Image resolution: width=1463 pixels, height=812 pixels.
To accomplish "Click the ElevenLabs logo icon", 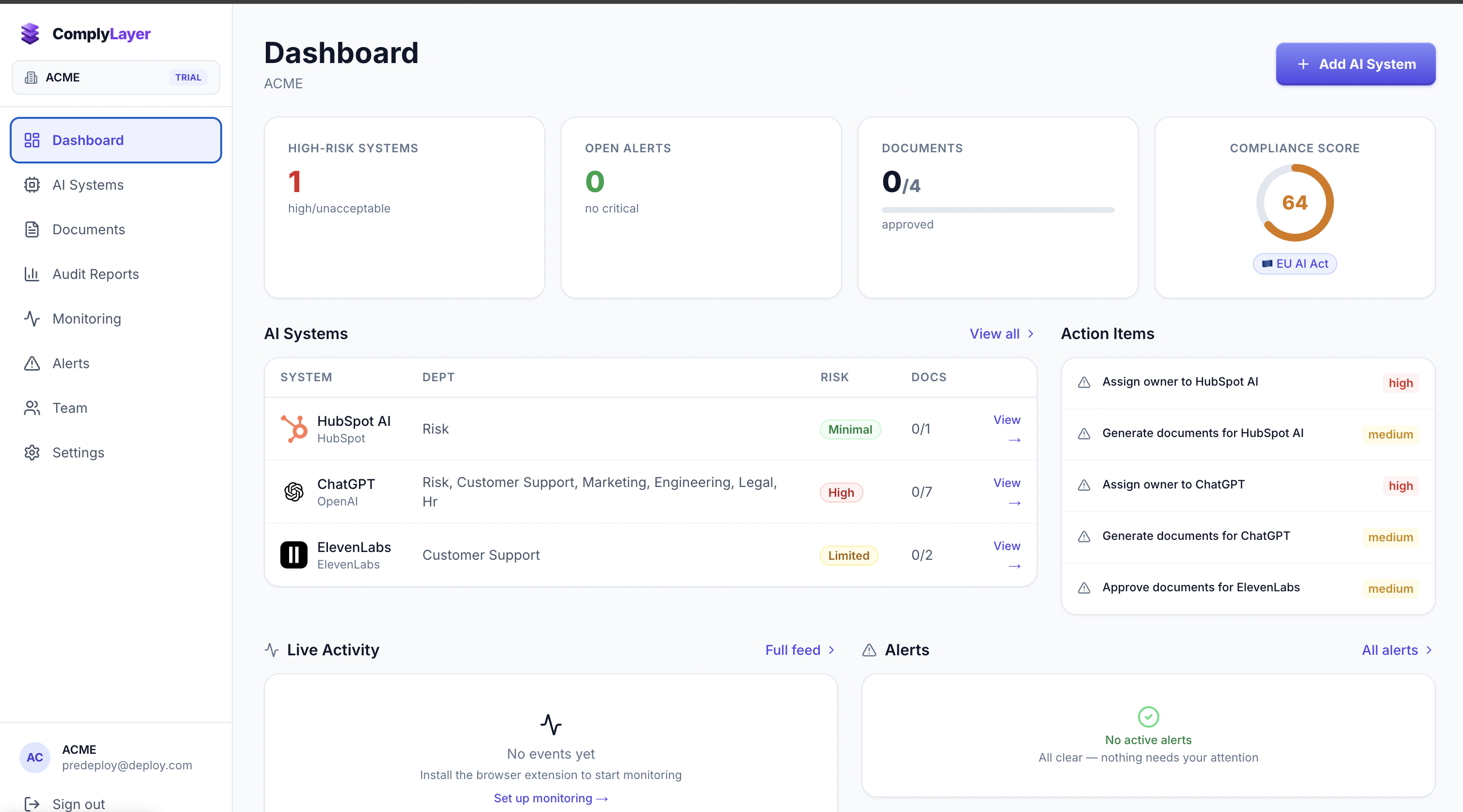I will coord(294,555).
